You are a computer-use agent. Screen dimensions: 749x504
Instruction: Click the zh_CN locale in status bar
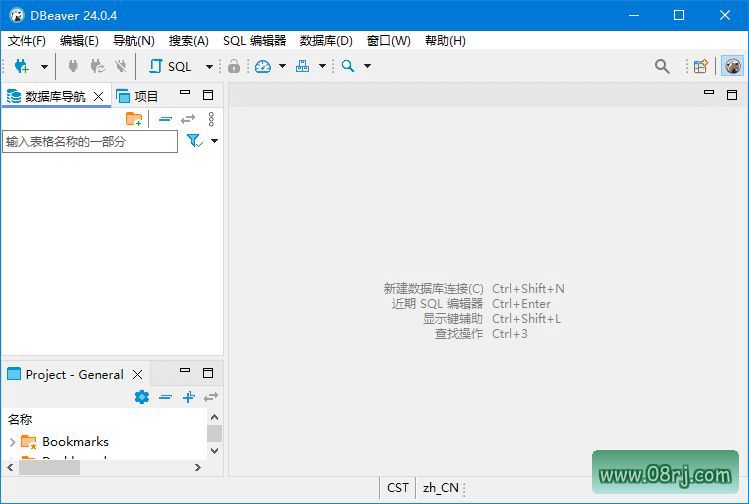pos(440,488)
